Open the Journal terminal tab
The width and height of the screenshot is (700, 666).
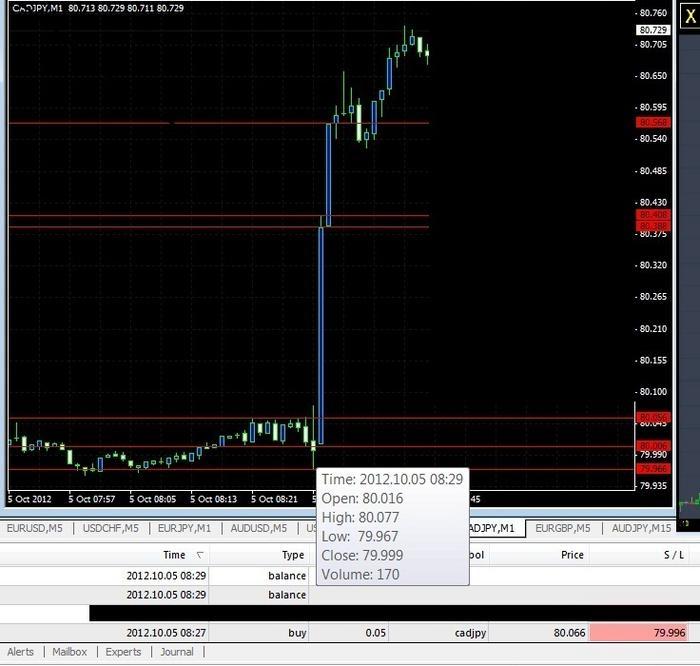[x=177, y=652]
